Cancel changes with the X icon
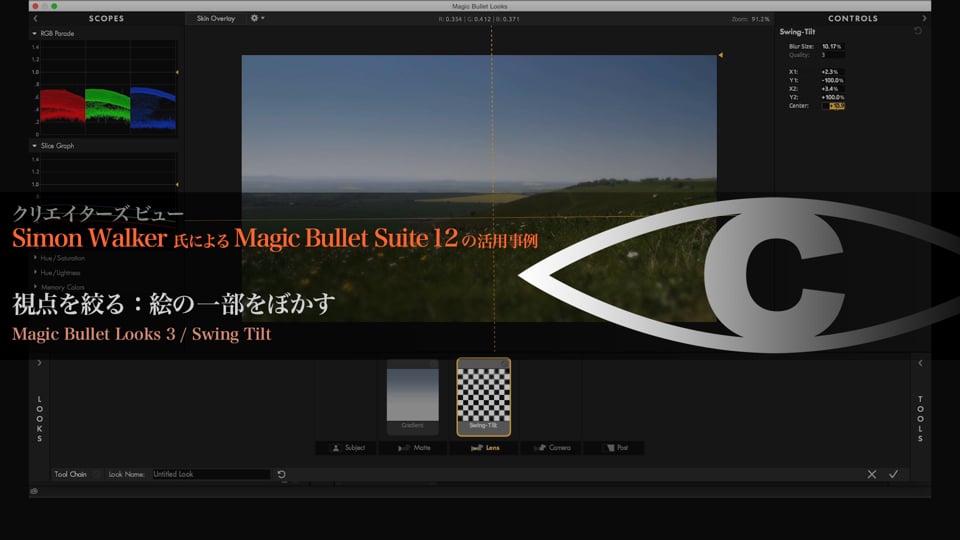 tap(872, 474)
